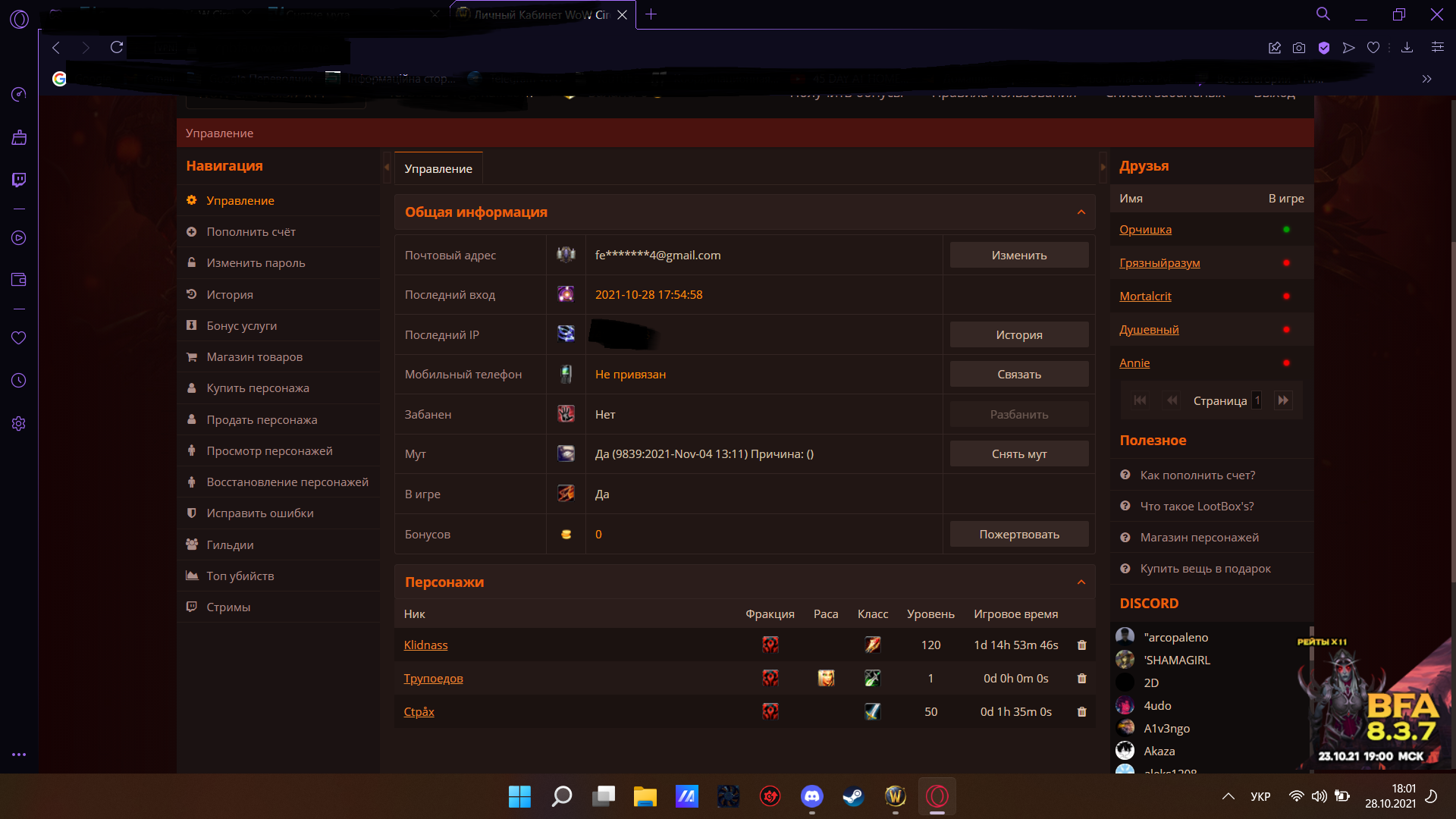This screenshot has height=819, width=1456.
Task: Open Магазин товаров menu item
Action: 254,357
